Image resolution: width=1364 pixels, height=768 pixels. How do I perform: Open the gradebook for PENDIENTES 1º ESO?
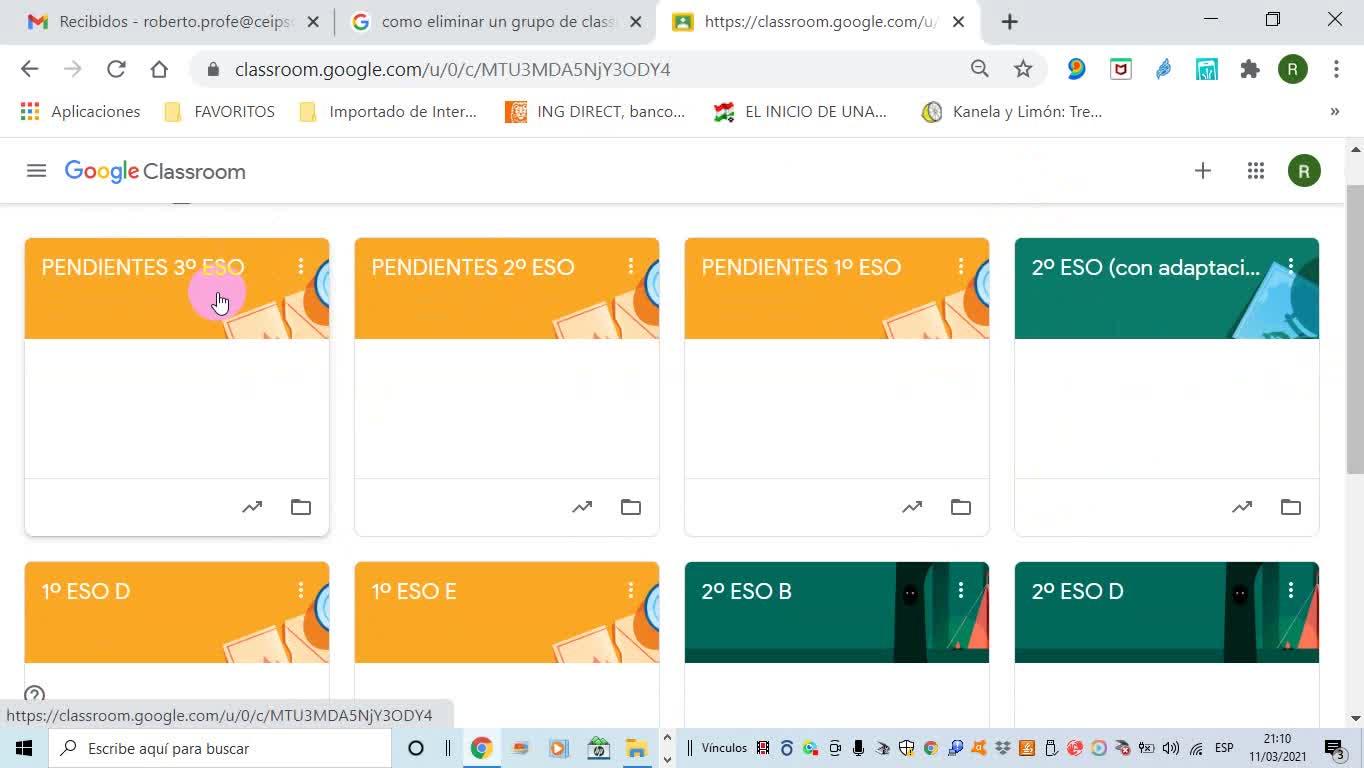pos(912,507)
